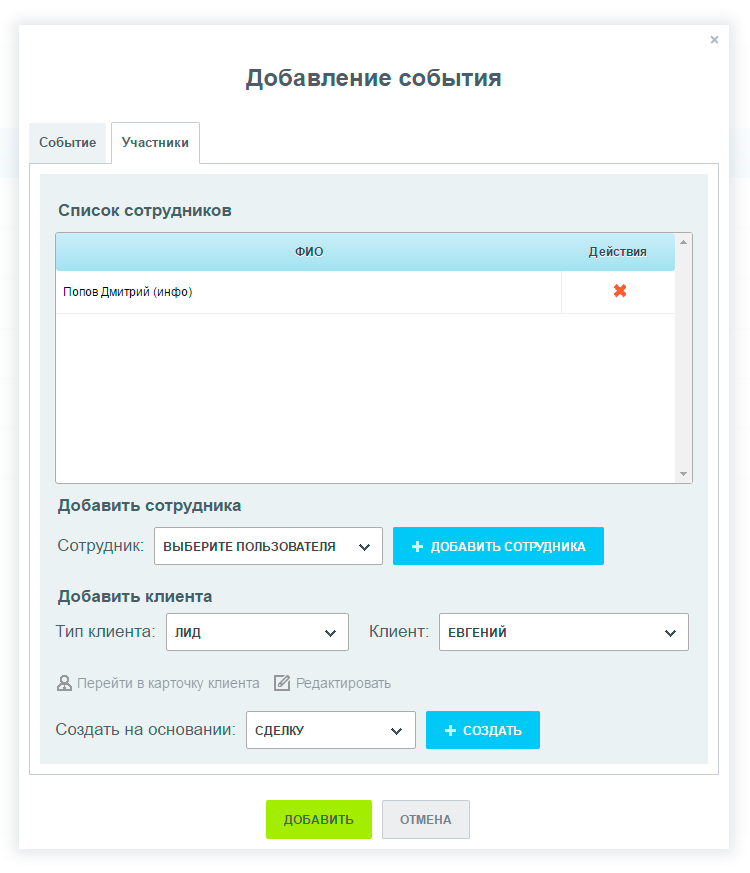Select the Участники tab
Viewport: 750px width, 873px height.
click(x=155, y=143)
